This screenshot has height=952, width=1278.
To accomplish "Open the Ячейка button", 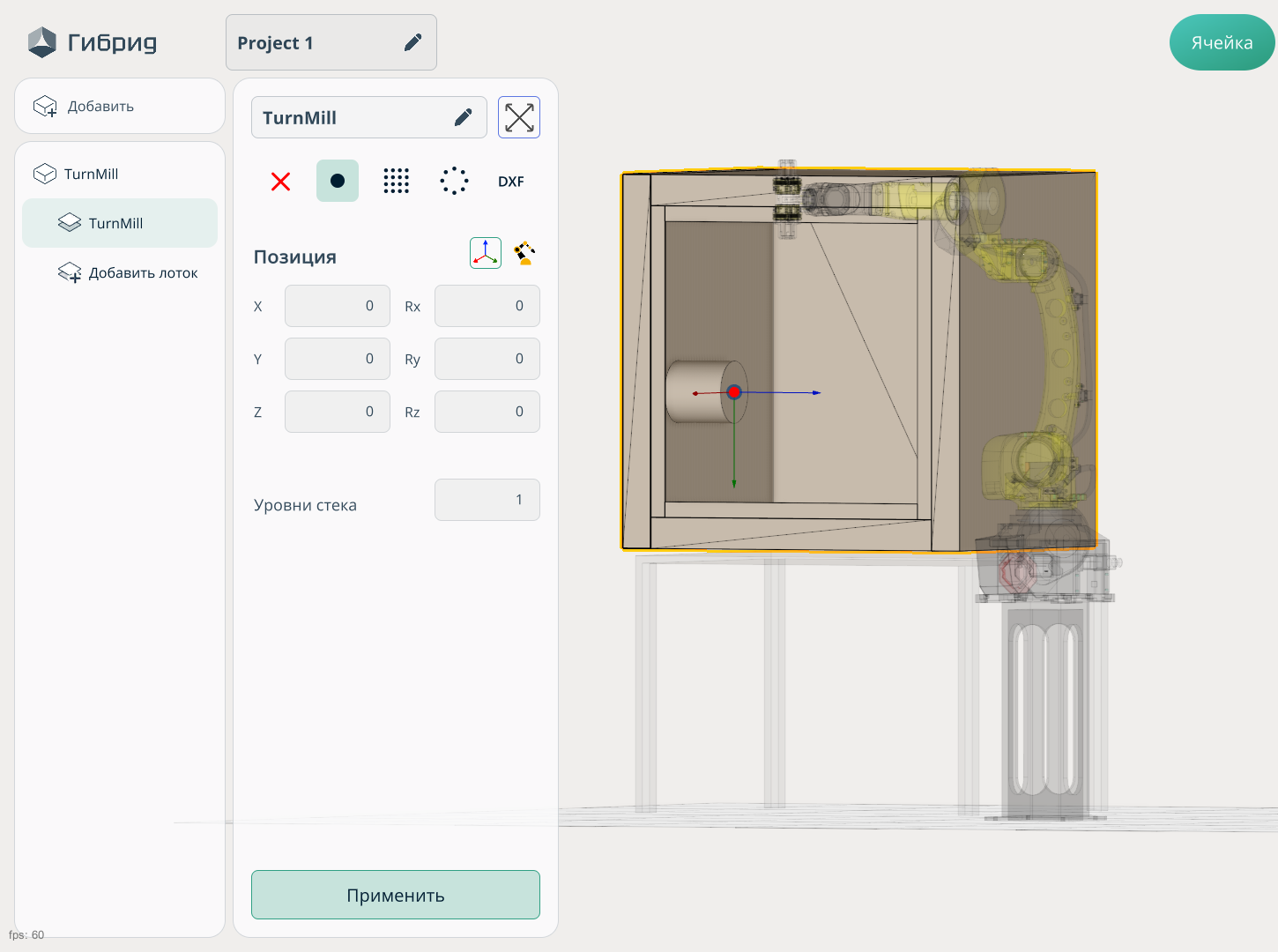I will pyautogui.click(x=1222, y=42).
